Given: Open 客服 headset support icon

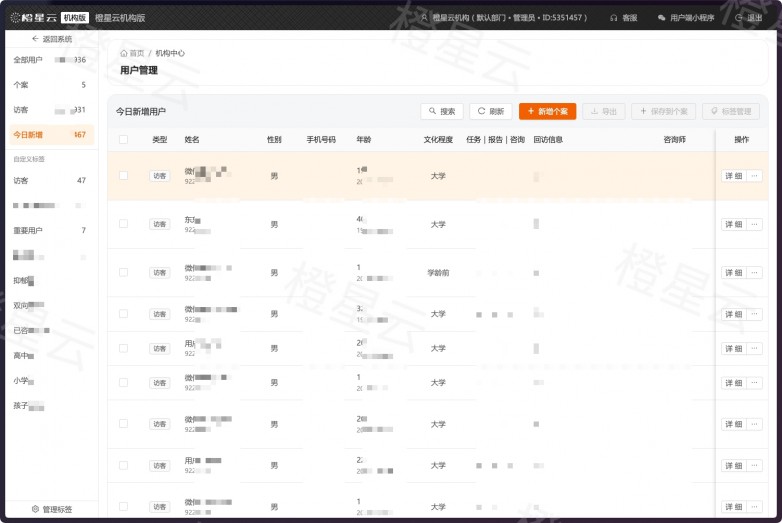Looking at the screenshot, I should click(614, 18).
